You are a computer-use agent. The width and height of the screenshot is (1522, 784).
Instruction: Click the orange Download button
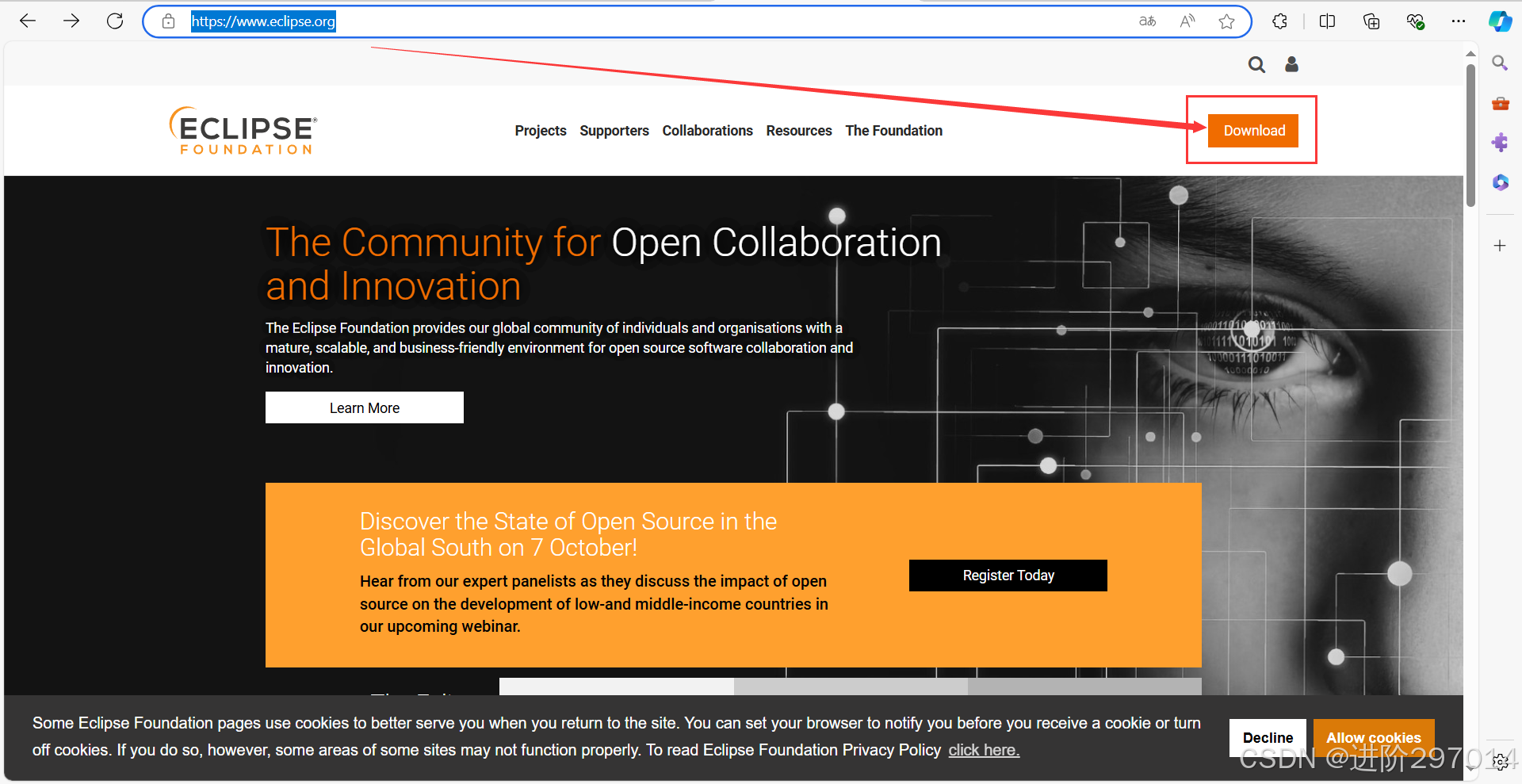[1253, 131]
